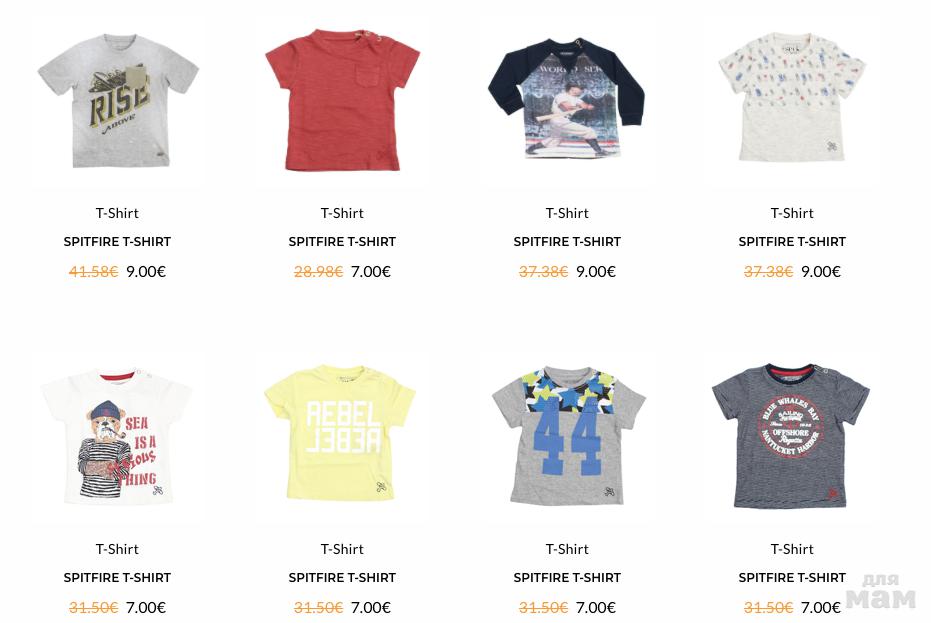Image resolution: width=931 pixels, height=623 pixels.
Task: Click the 7.00€ price under bulldog shirt
Action: point(145,608)
